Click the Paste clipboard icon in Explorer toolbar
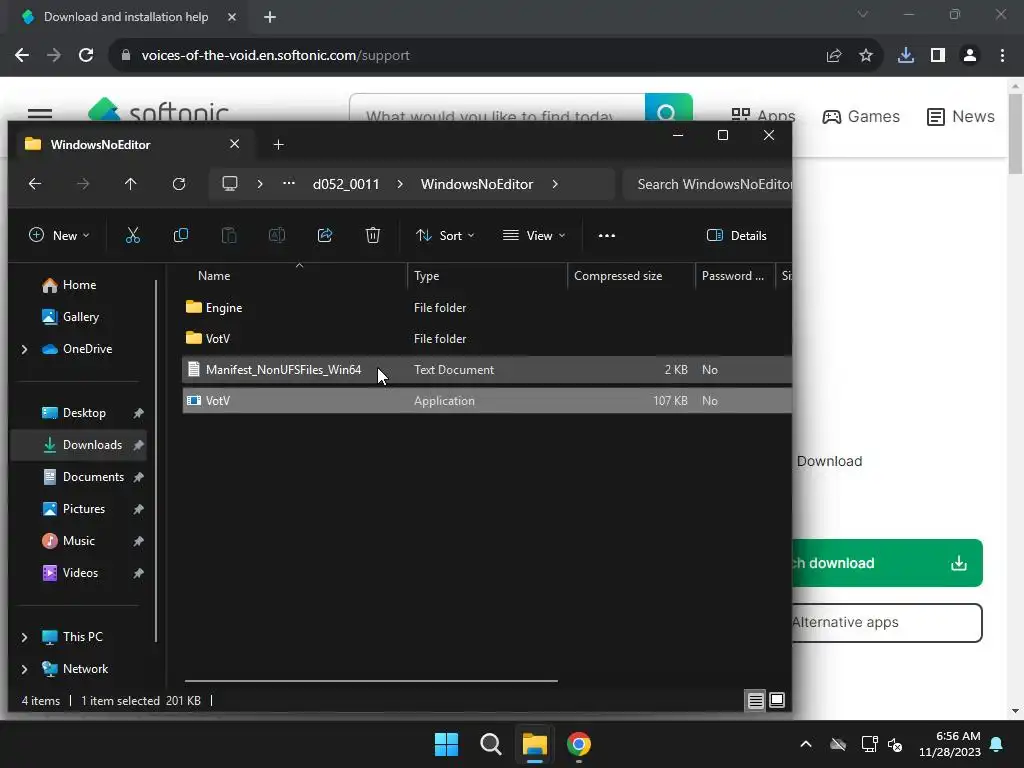Viewport: 1024px width, 768px height. click(229, 236)
